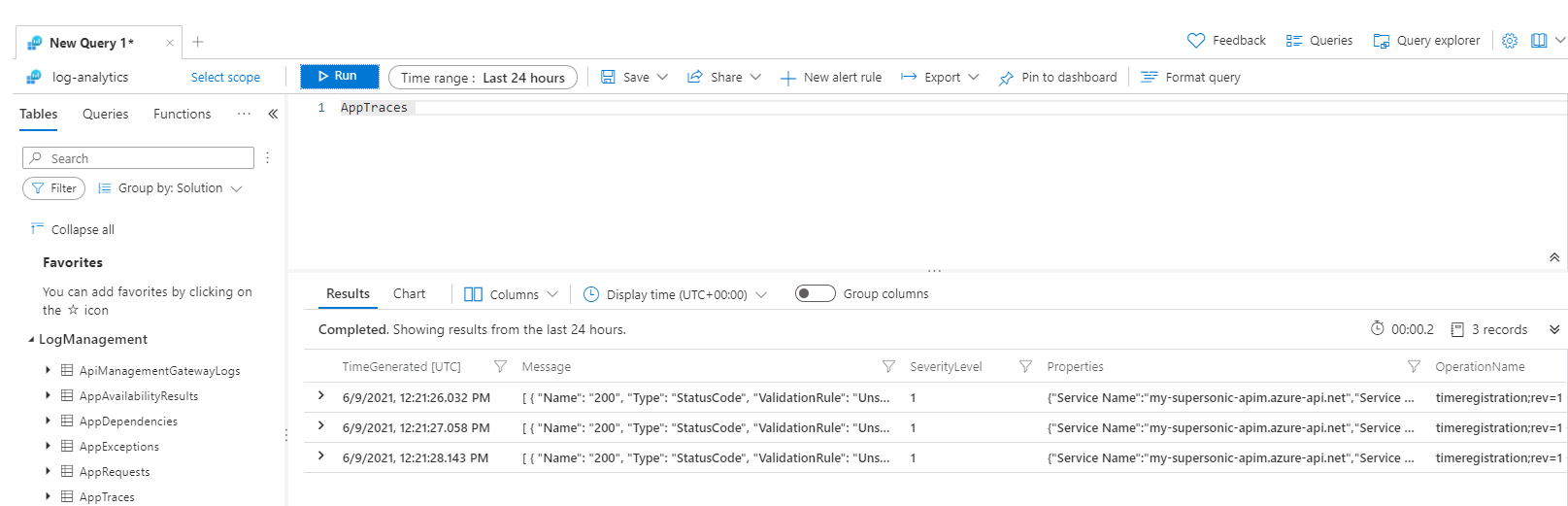Image resolution: width=1568 pixels, height=506 pixels.
Task: Click Format query icon
Action: pyautogui.click(x=1150, y=78)
